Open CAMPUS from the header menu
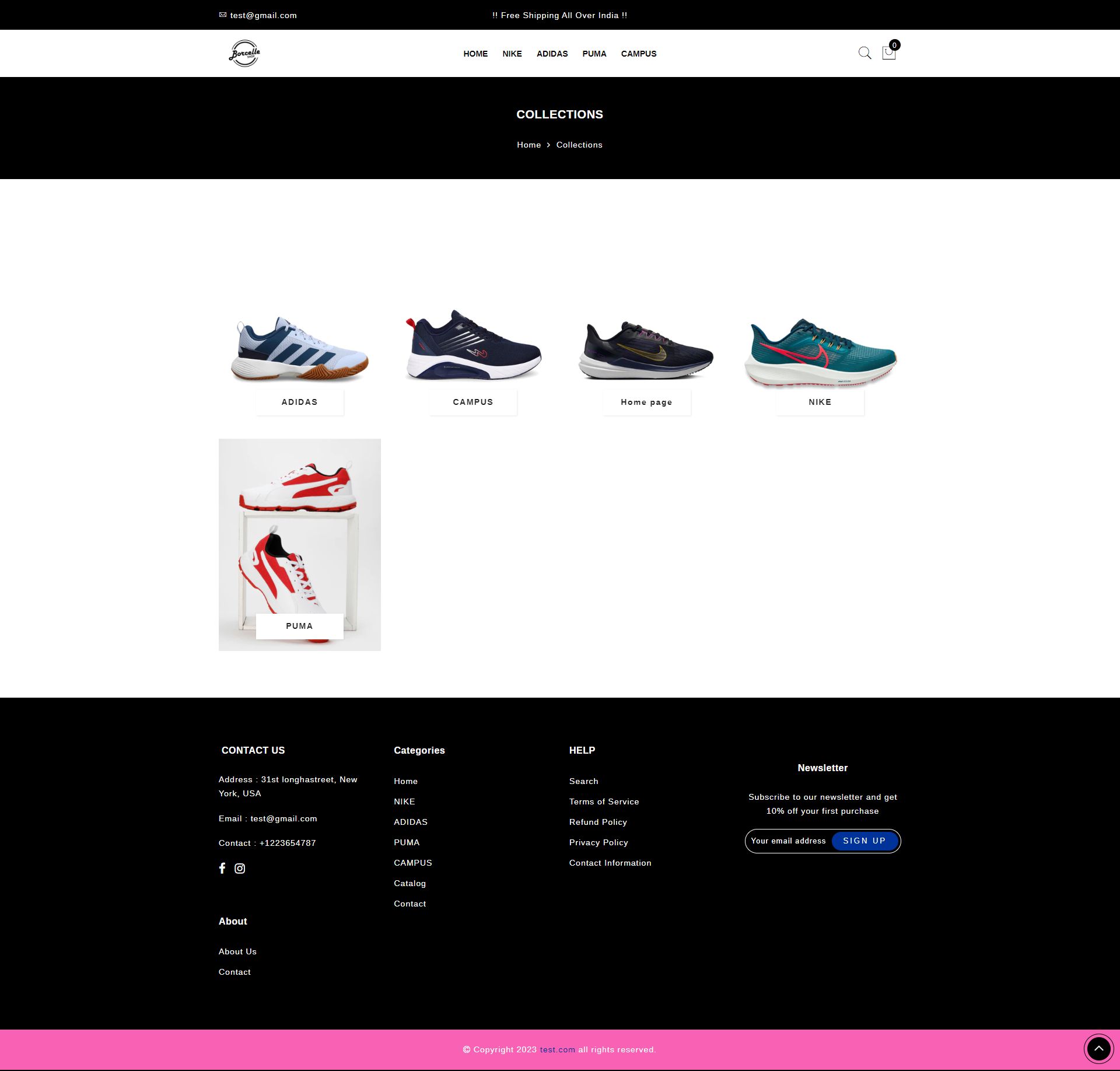 (x=638, y=54)
